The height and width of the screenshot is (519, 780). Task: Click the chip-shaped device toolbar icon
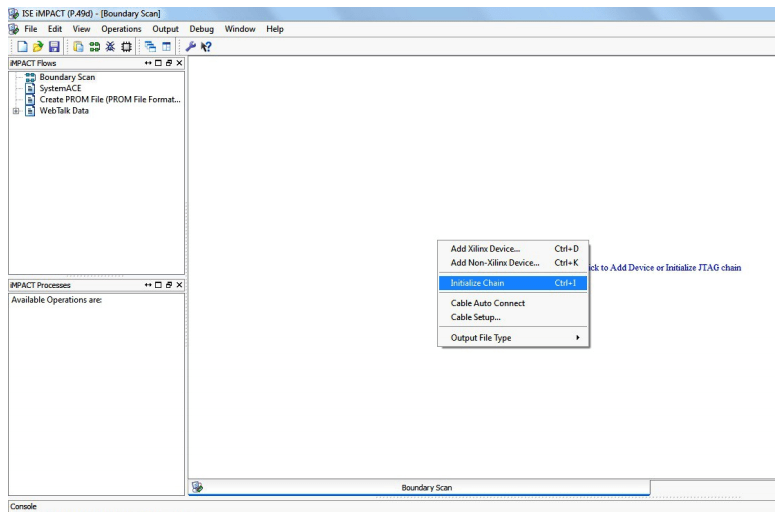[126, 46]
